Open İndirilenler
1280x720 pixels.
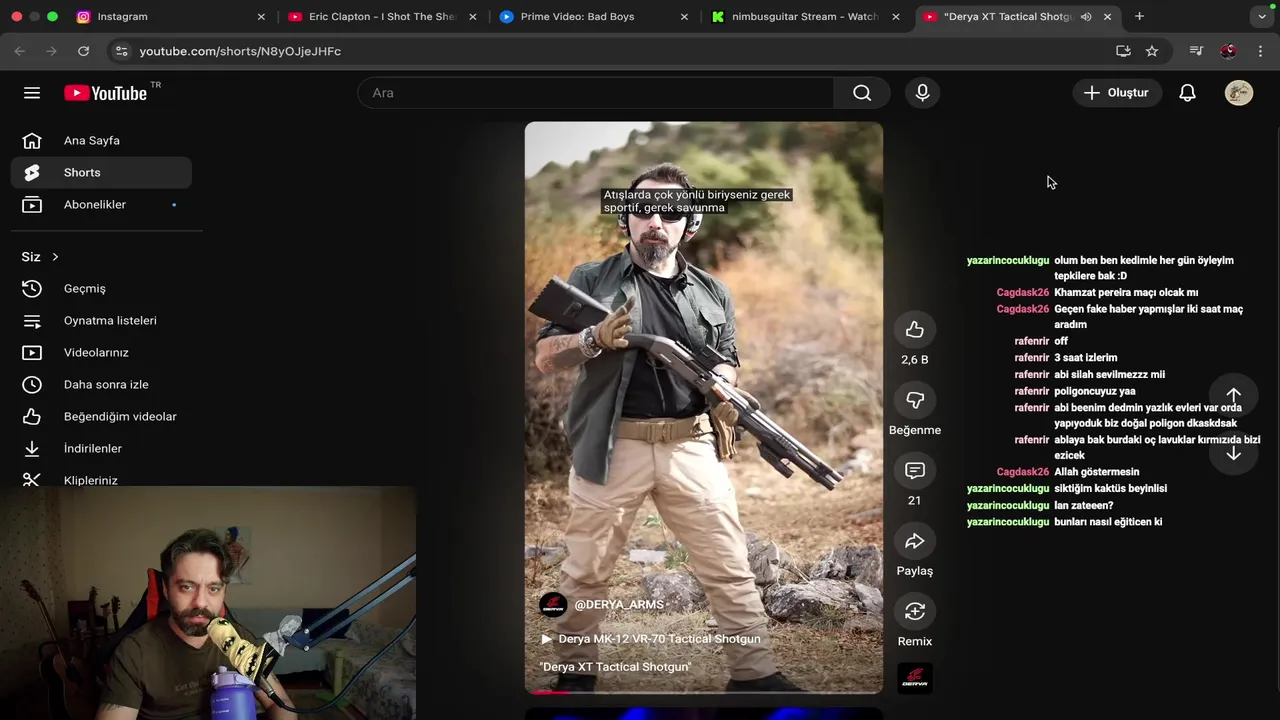pos(101,449)
